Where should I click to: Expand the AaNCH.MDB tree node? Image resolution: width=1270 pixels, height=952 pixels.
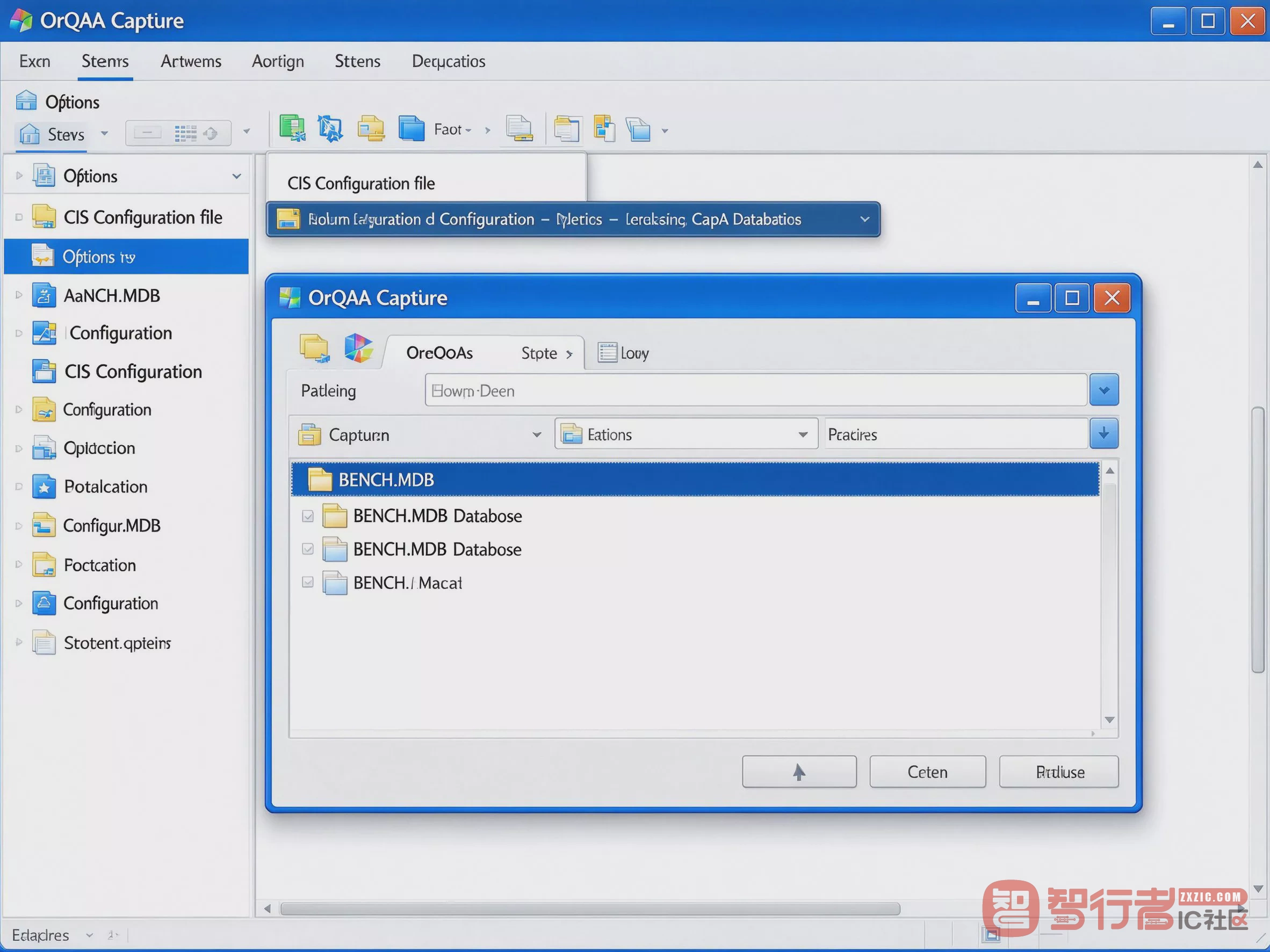point(18,295)
